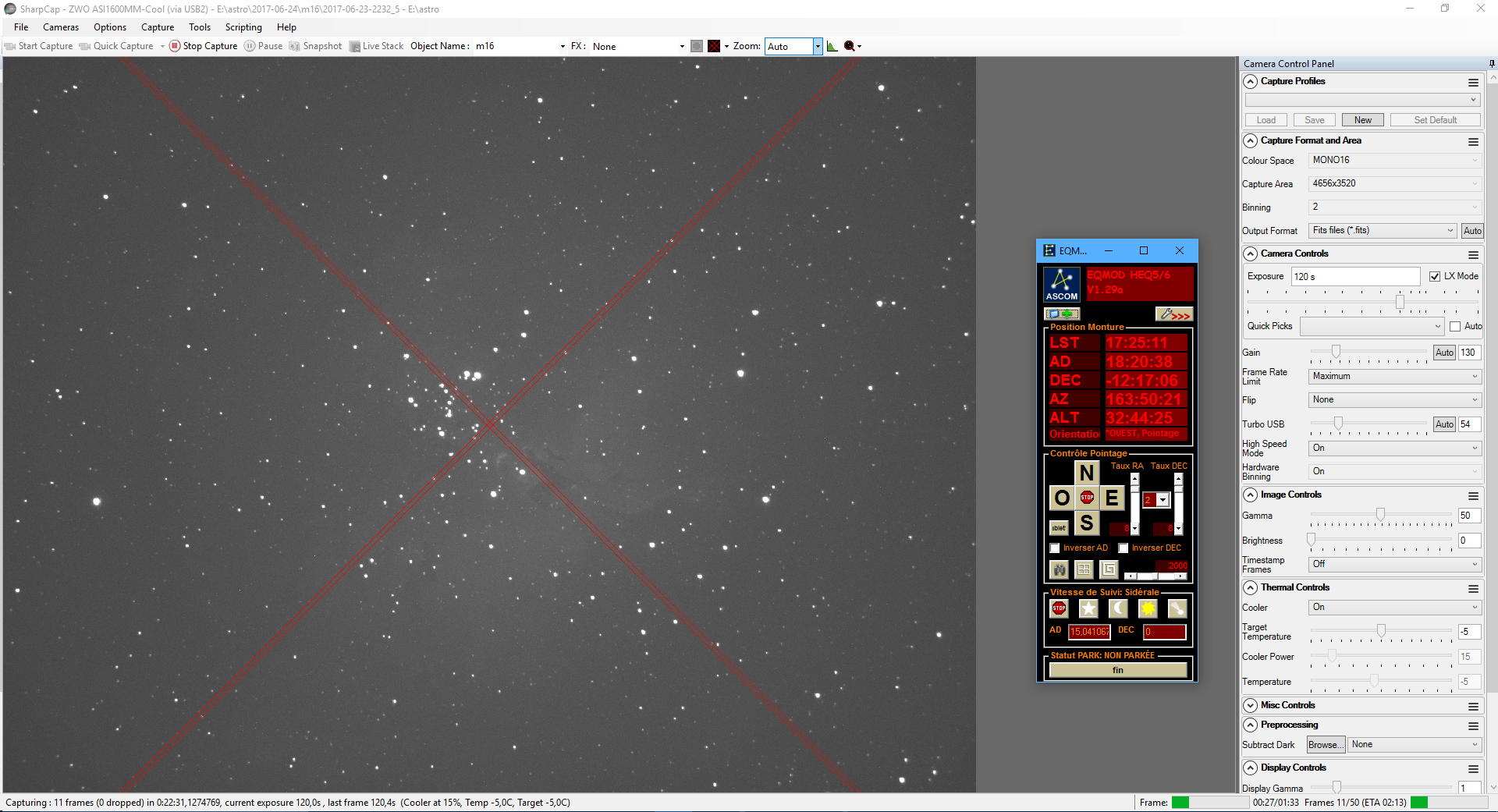Select lunar tracking moon icon
Viewport: 1498px width, 812px height.
1118,608
